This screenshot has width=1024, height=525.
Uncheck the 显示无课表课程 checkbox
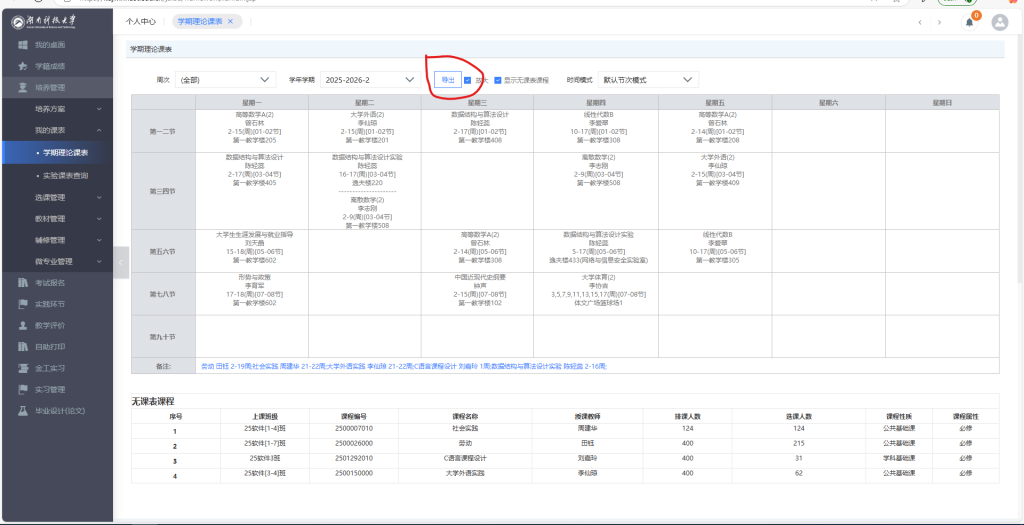pos(498,79)
